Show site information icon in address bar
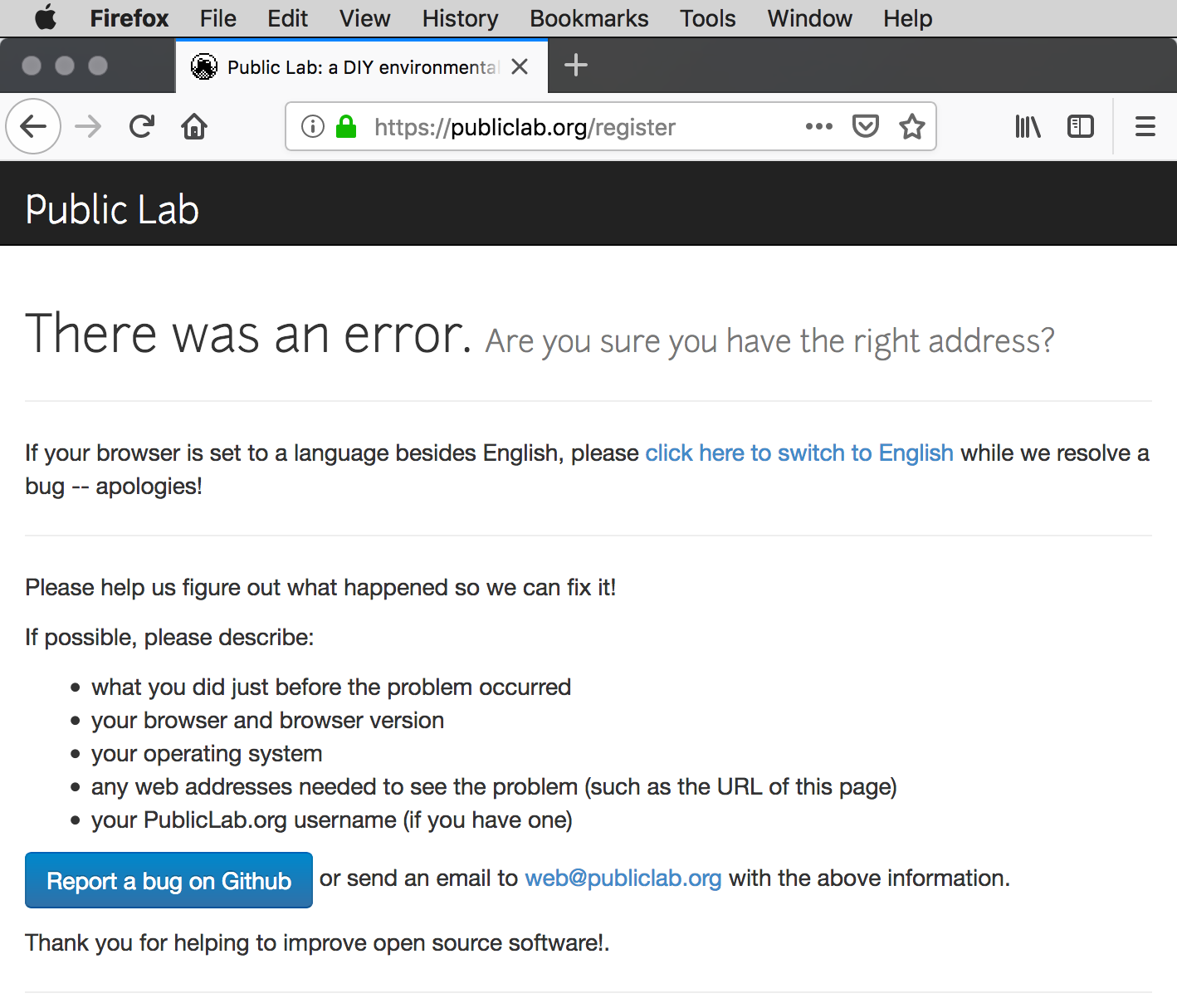 tap(313, 126)
